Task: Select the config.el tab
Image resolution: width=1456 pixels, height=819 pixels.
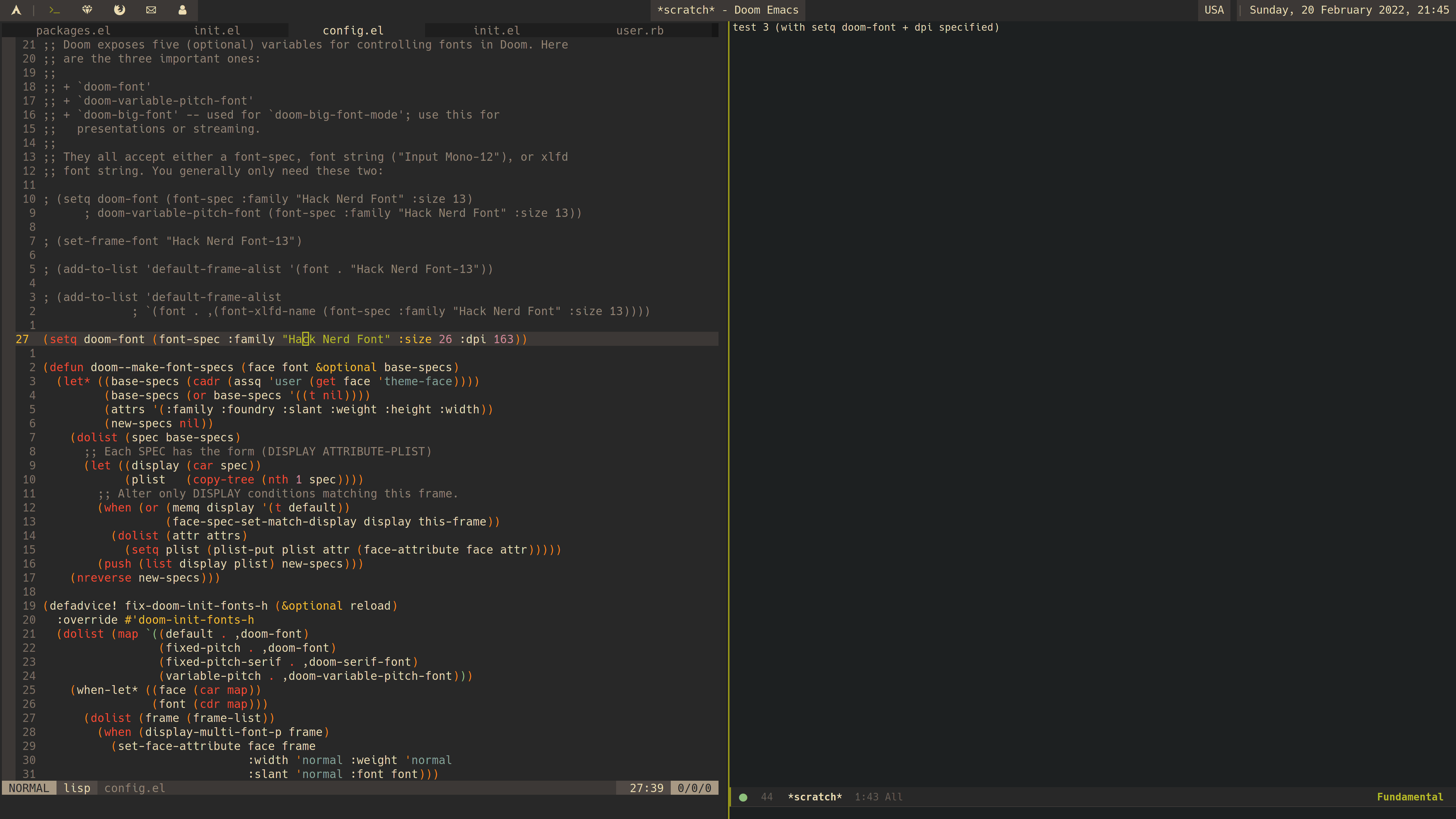Action: [353, 30]
